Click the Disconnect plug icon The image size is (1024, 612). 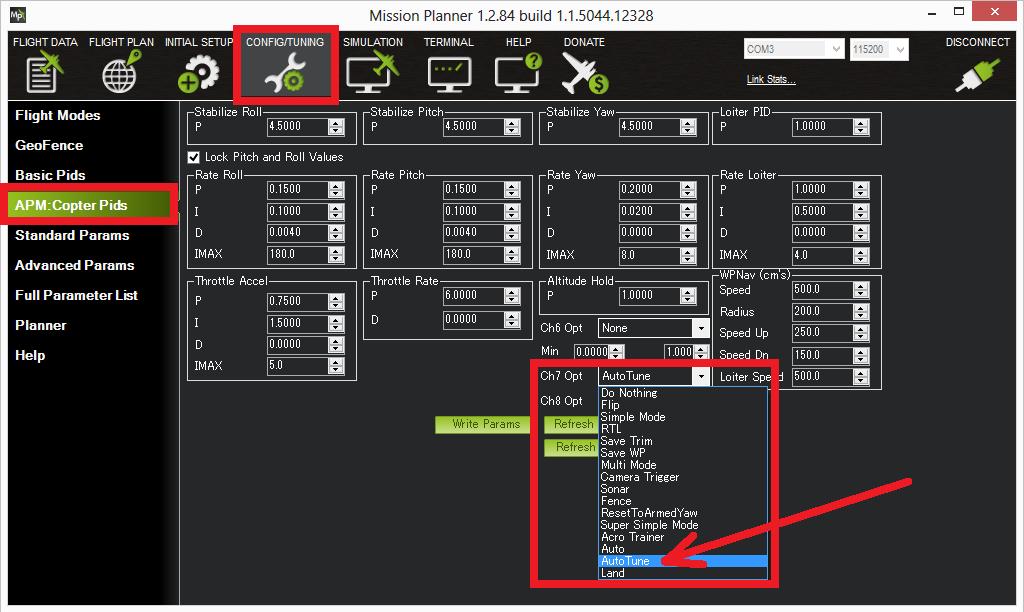(977, 73)
